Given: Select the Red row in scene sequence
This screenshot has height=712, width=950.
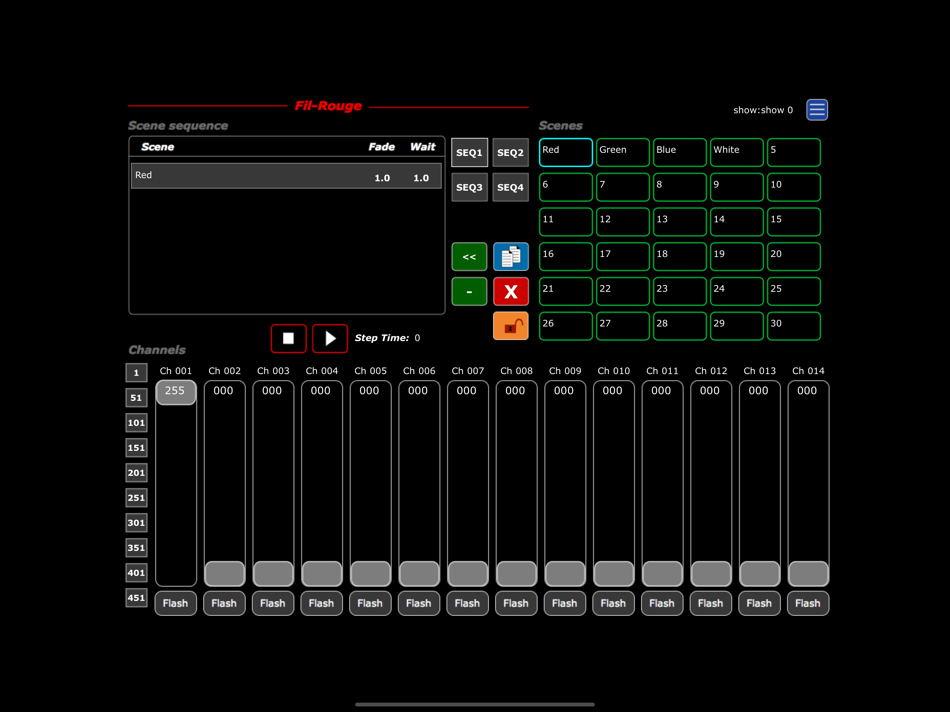Looking at the screenshot, I should (x=286, y=176).
